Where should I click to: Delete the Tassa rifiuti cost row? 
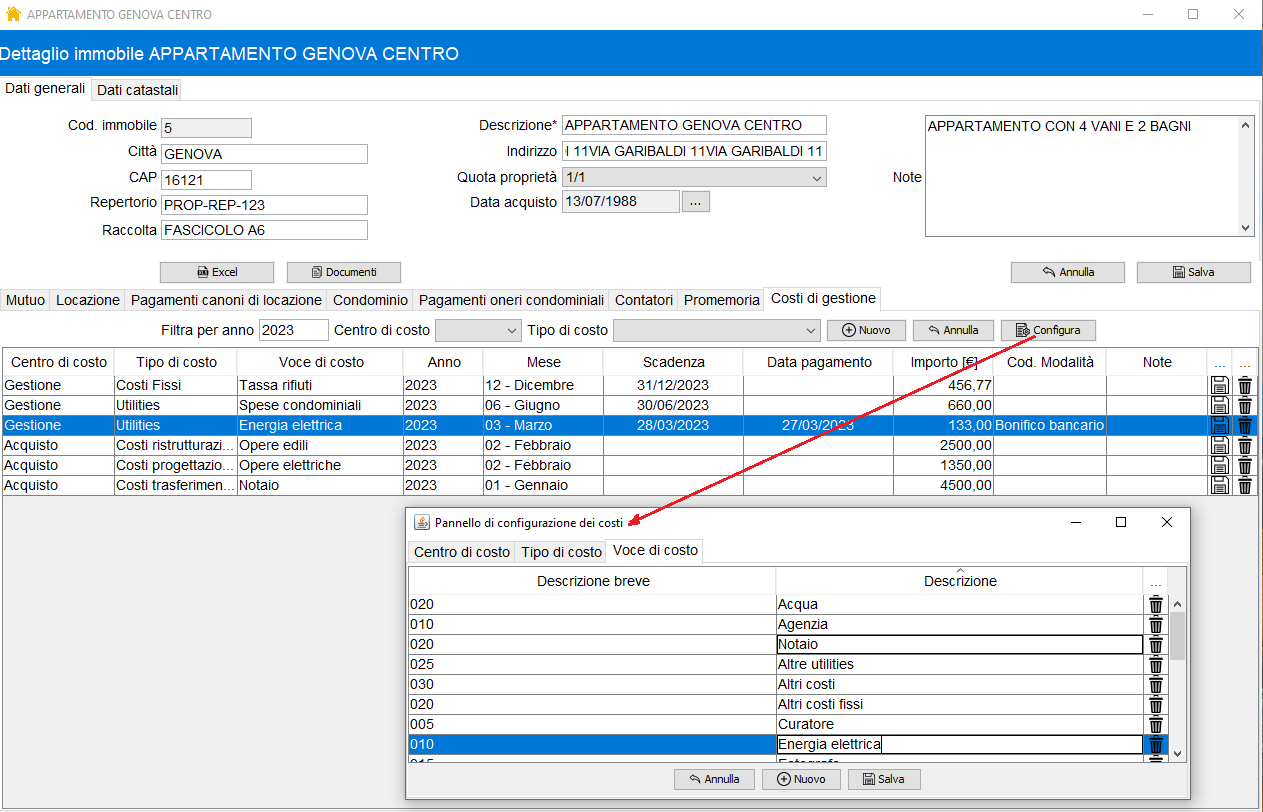1244,385
